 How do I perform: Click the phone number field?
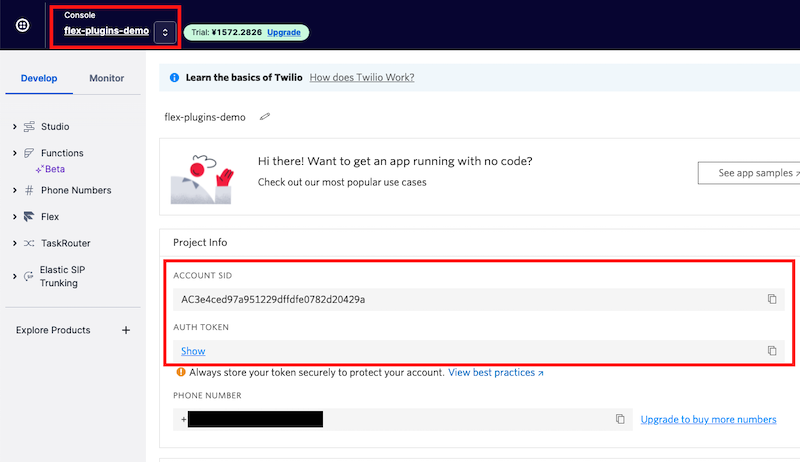click(403, 419)
